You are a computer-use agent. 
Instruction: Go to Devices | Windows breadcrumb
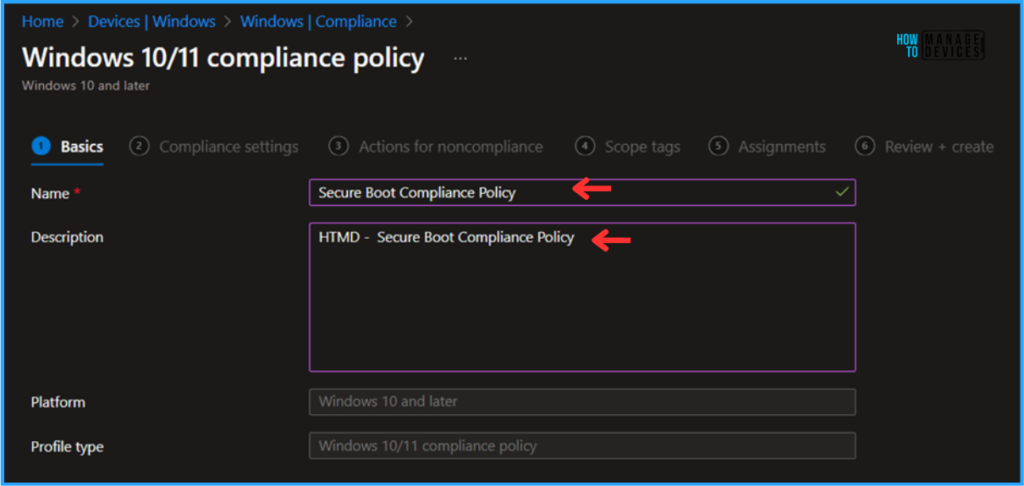[x=152, y=22]
